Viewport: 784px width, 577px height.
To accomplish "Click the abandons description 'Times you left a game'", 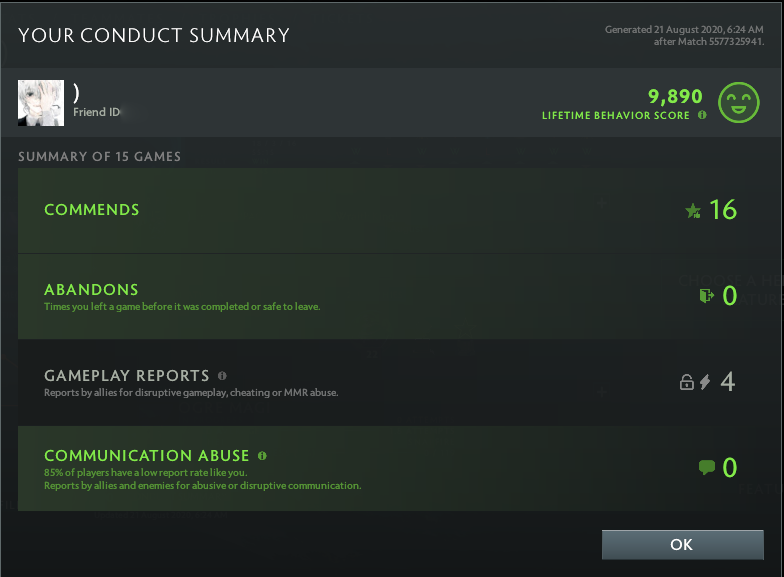I will (x=182, y=306).
